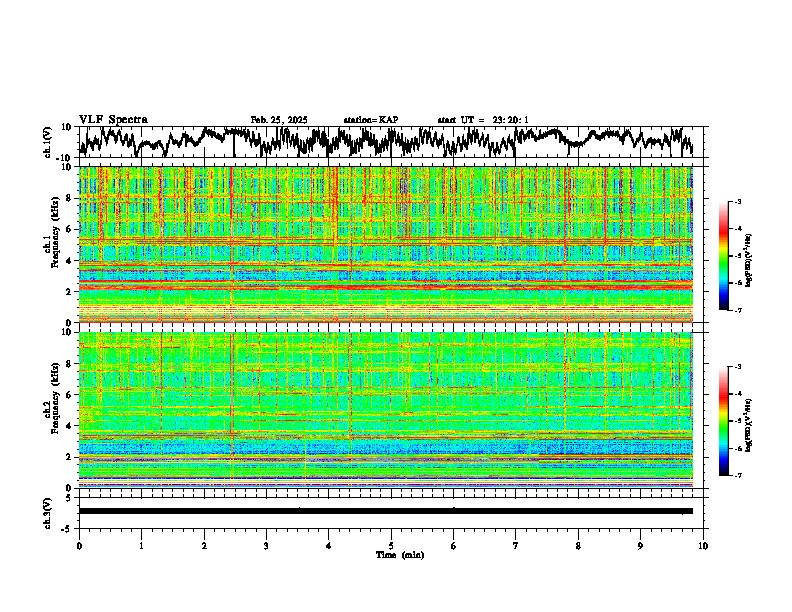The height and width of the screenshot is (612, 792).
Task: Click Time axis tick label "9"
Action: click(640, 546)
